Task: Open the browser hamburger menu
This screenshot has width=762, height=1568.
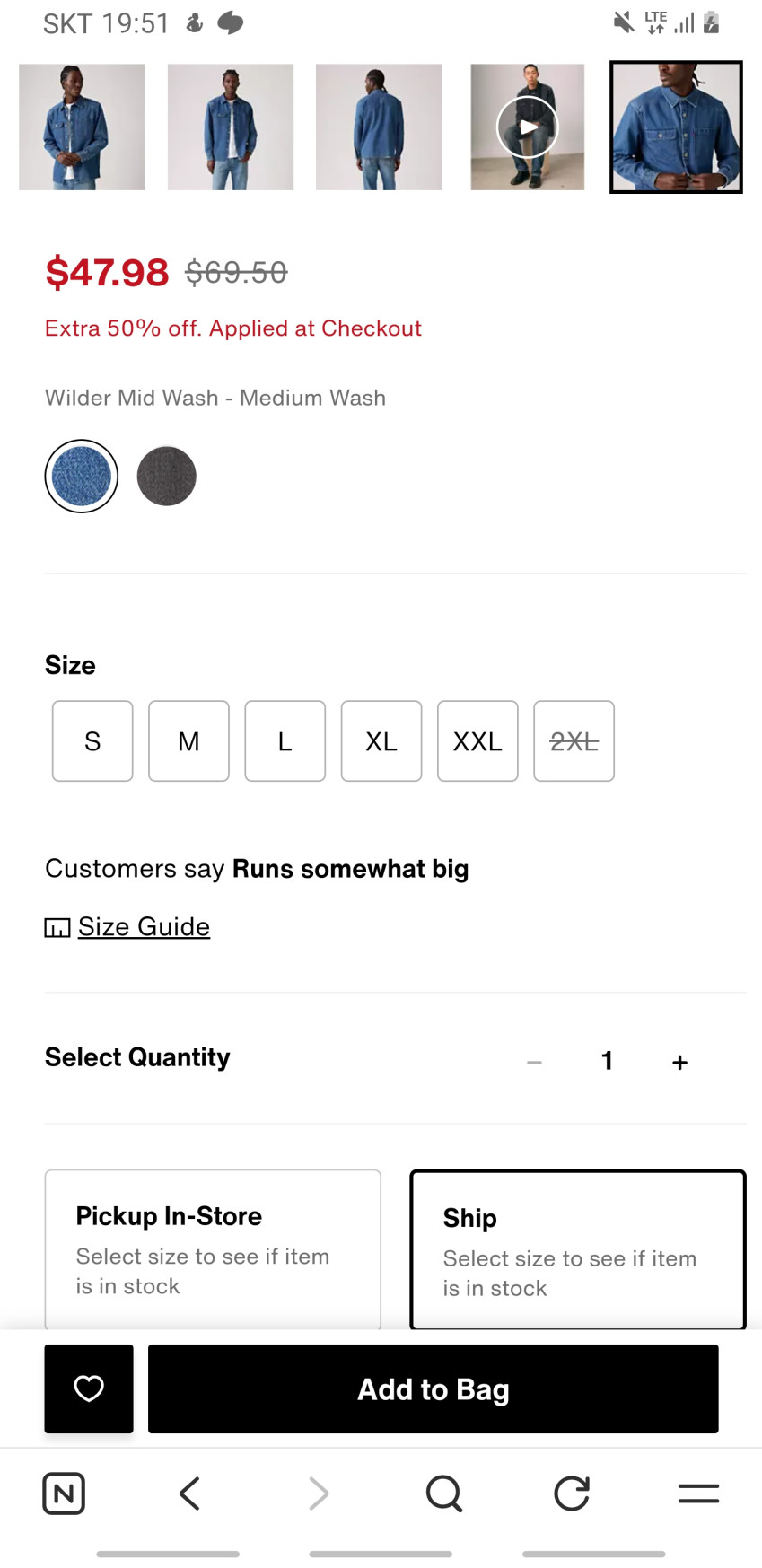Action: click(698, 1494)
